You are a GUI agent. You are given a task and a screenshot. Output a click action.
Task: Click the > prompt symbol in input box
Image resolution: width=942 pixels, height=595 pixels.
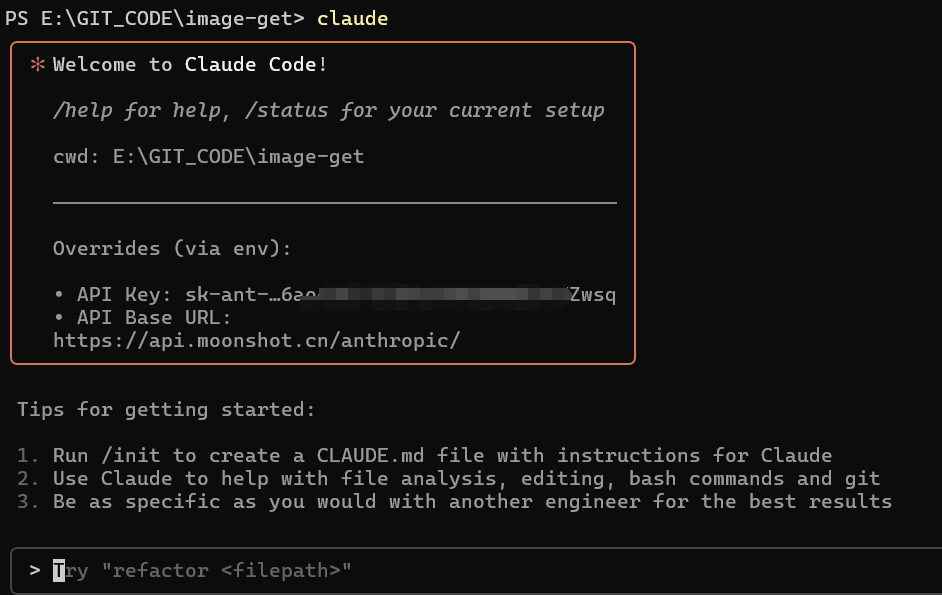pos(35,570)
